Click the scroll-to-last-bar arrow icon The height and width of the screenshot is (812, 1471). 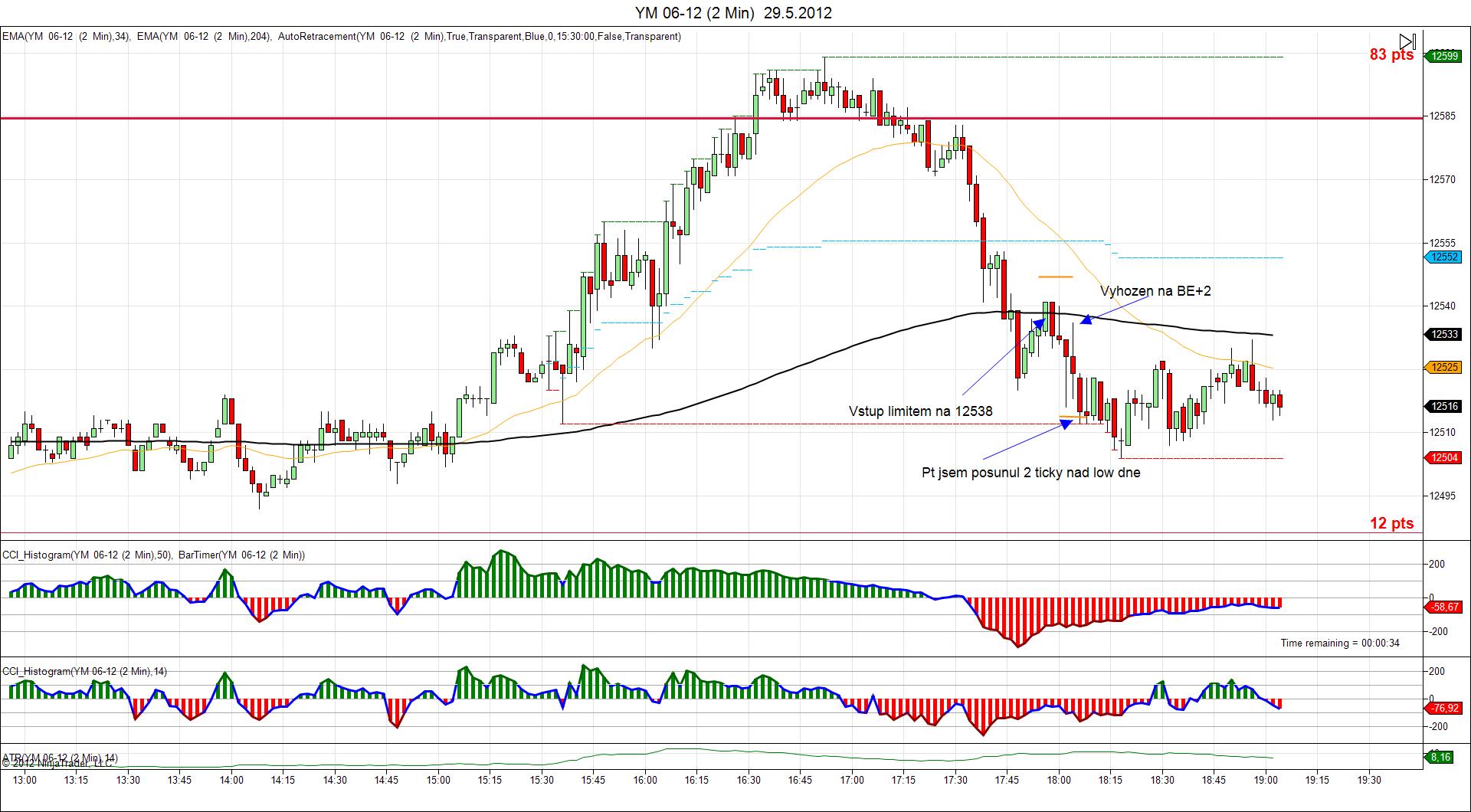click(1407, 41)
